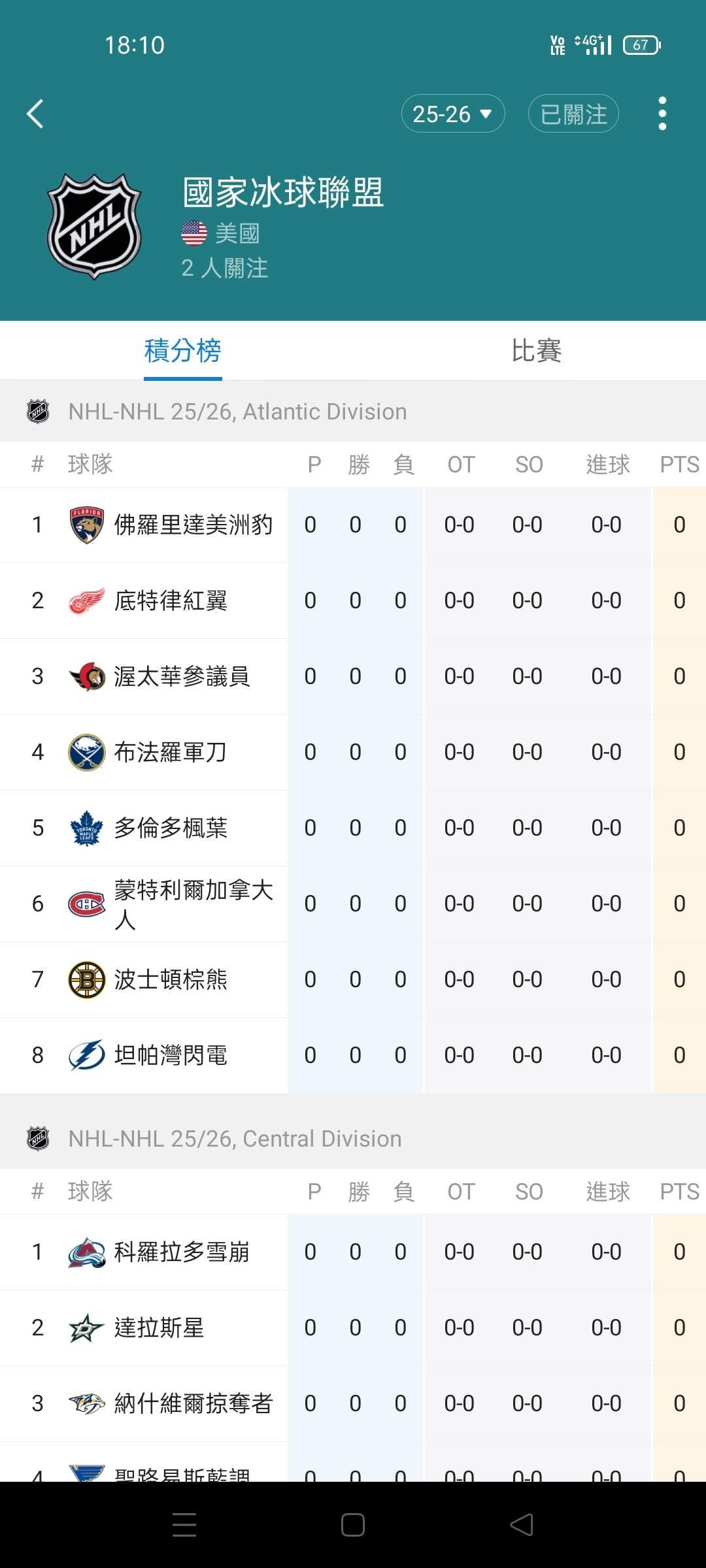This screenshot has width=706, height=1568.
Task: Open the 達拉斯星 team page
Action: pos(159,1328)
